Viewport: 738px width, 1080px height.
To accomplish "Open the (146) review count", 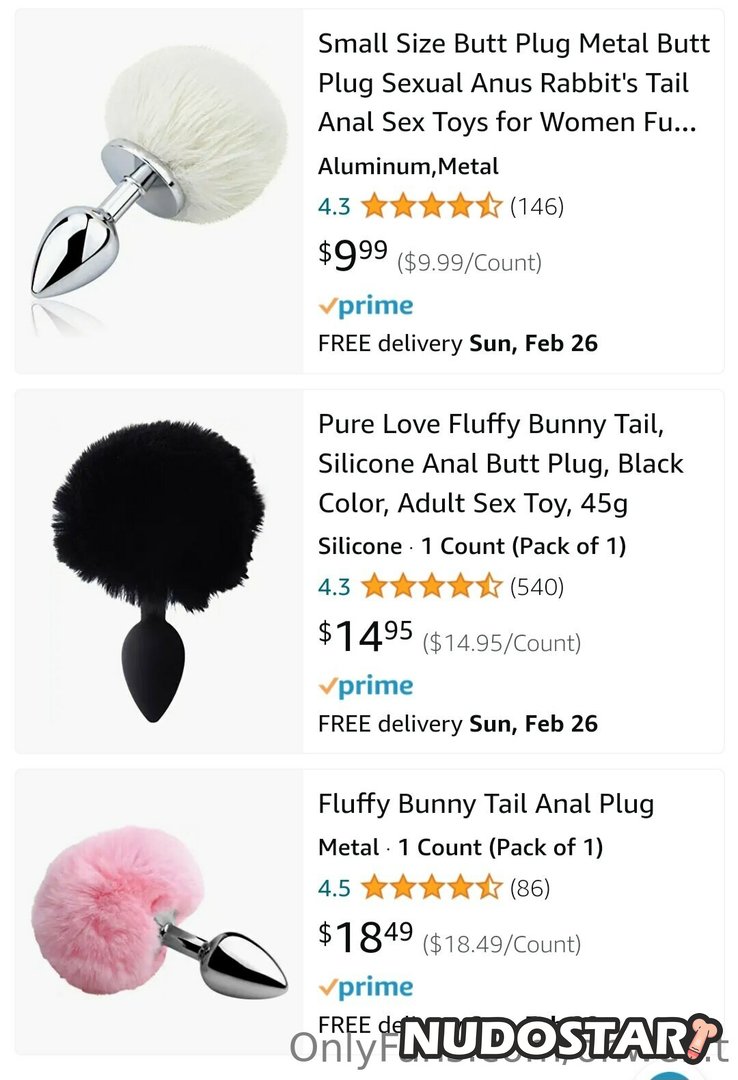I will coord(537,207).
